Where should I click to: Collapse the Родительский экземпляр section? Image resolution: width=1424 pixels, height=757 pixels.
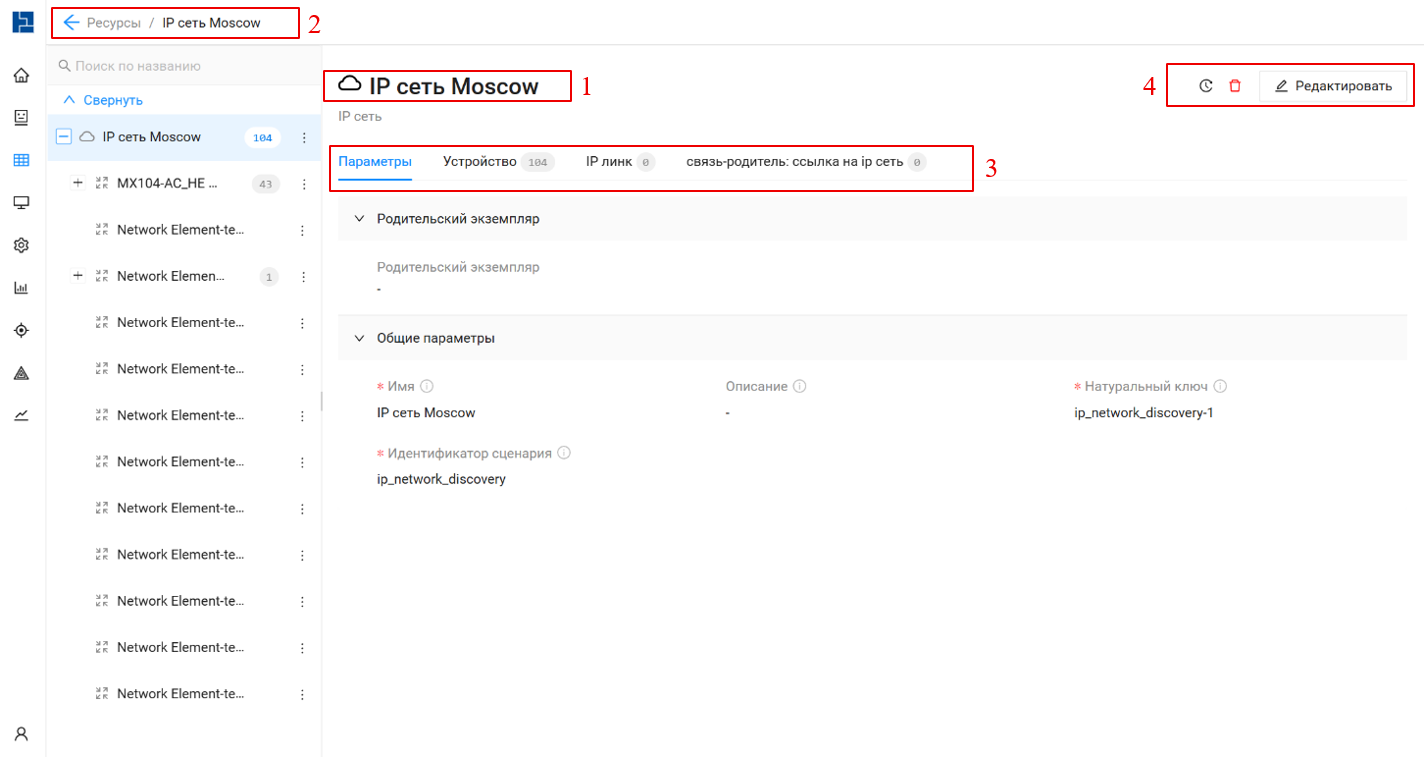(360, 218)
